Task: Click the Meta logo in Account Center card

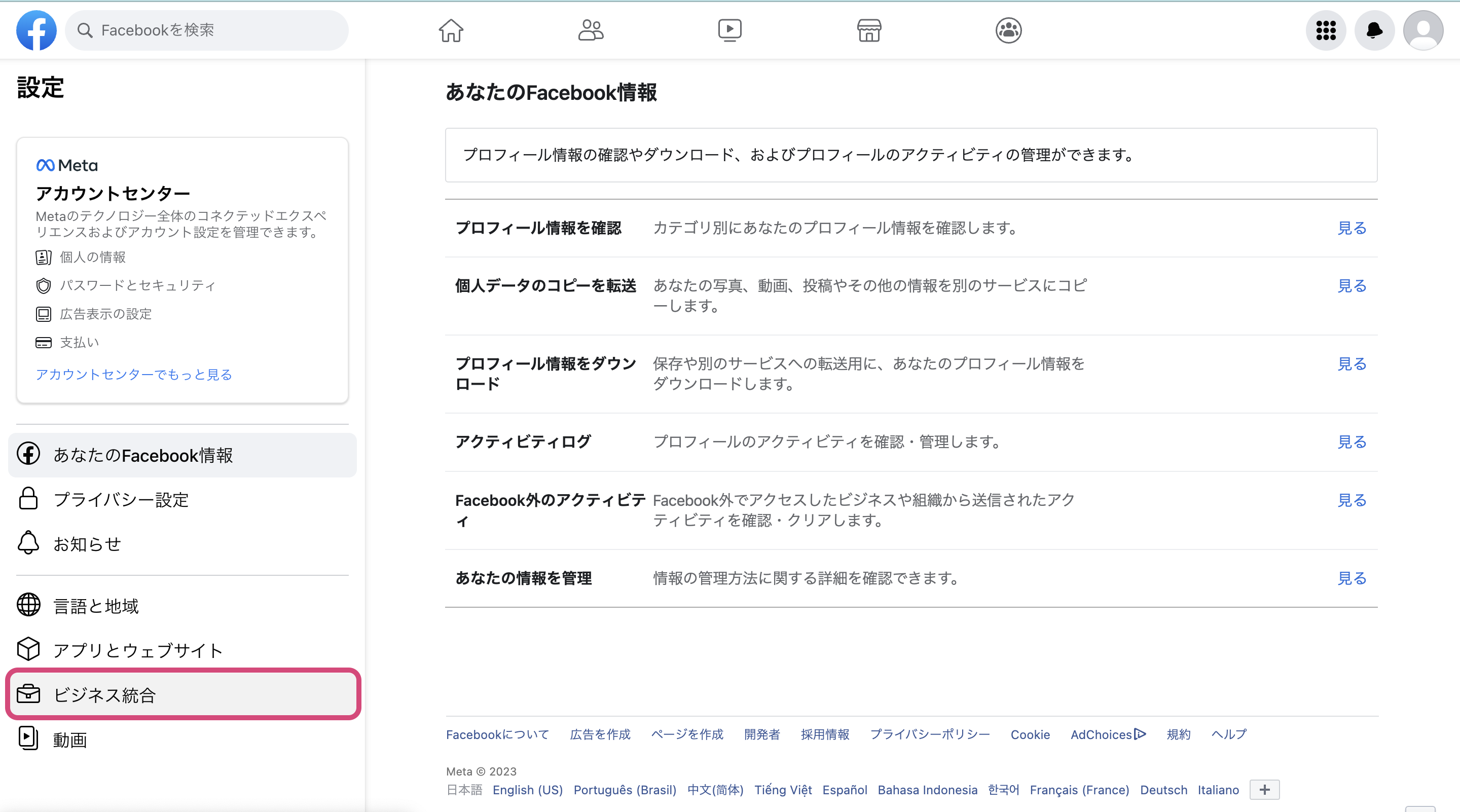Action: [x=67, y=165]
